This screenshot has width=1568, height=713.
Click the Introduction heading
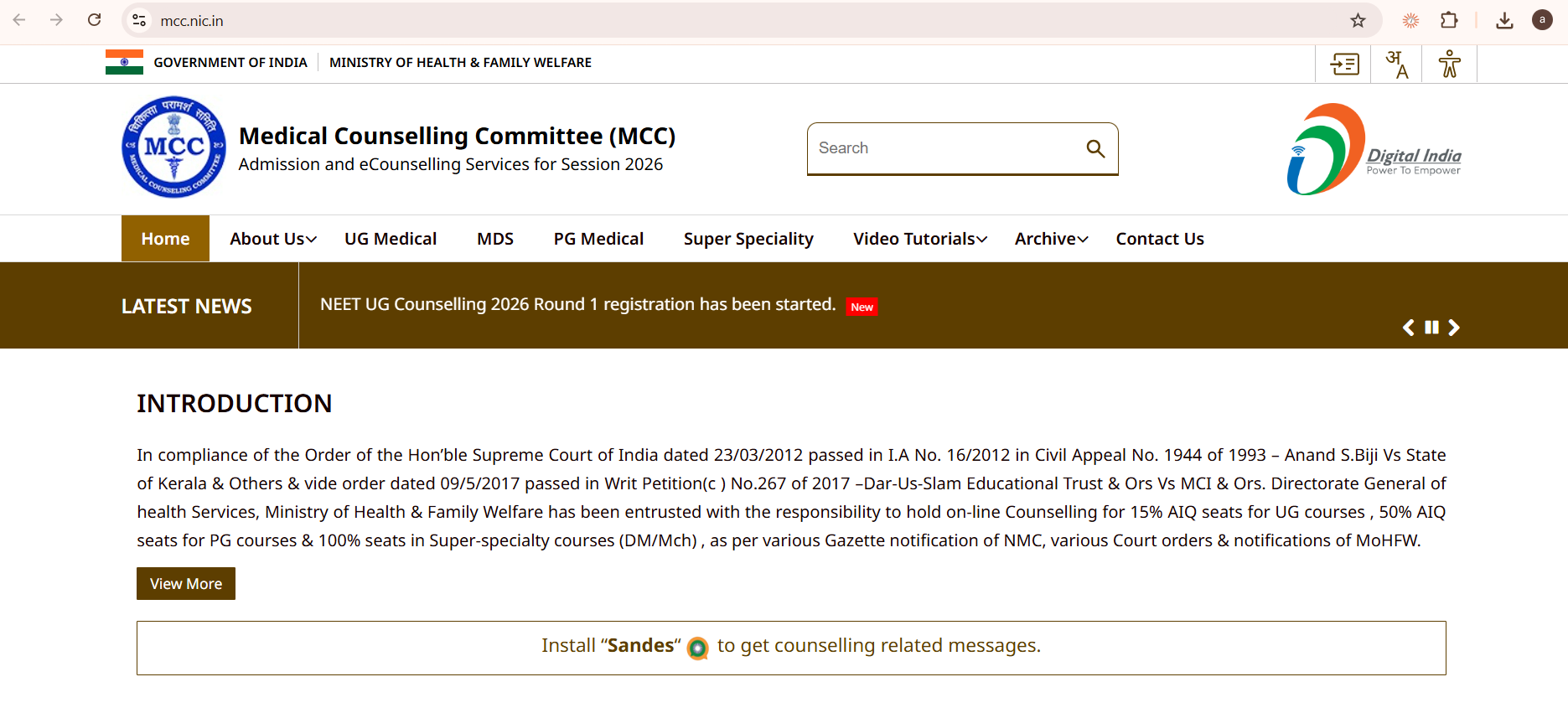(x=235, y=404)
